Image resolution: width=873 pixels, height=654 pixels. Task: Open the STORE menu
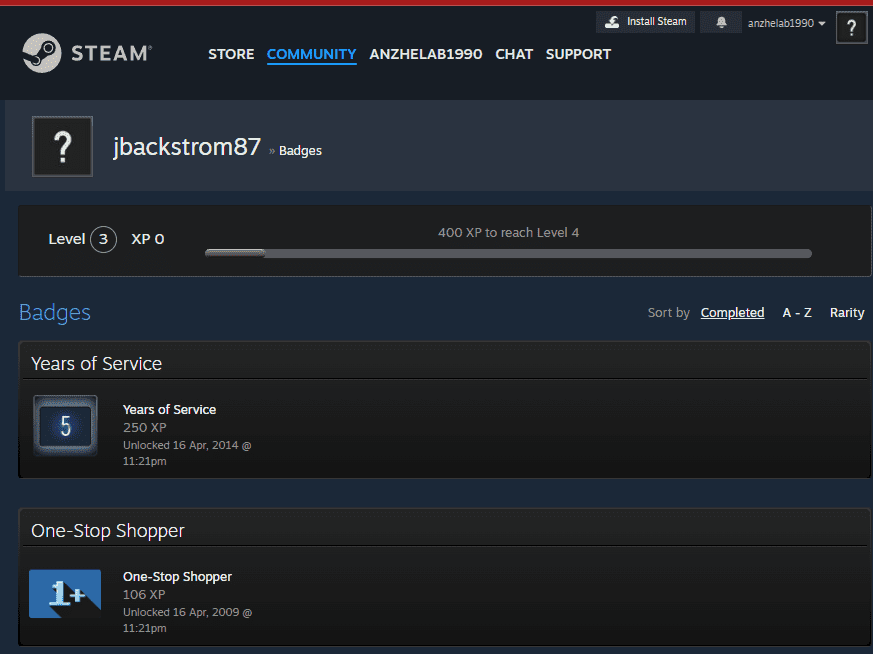pos(231,54)
